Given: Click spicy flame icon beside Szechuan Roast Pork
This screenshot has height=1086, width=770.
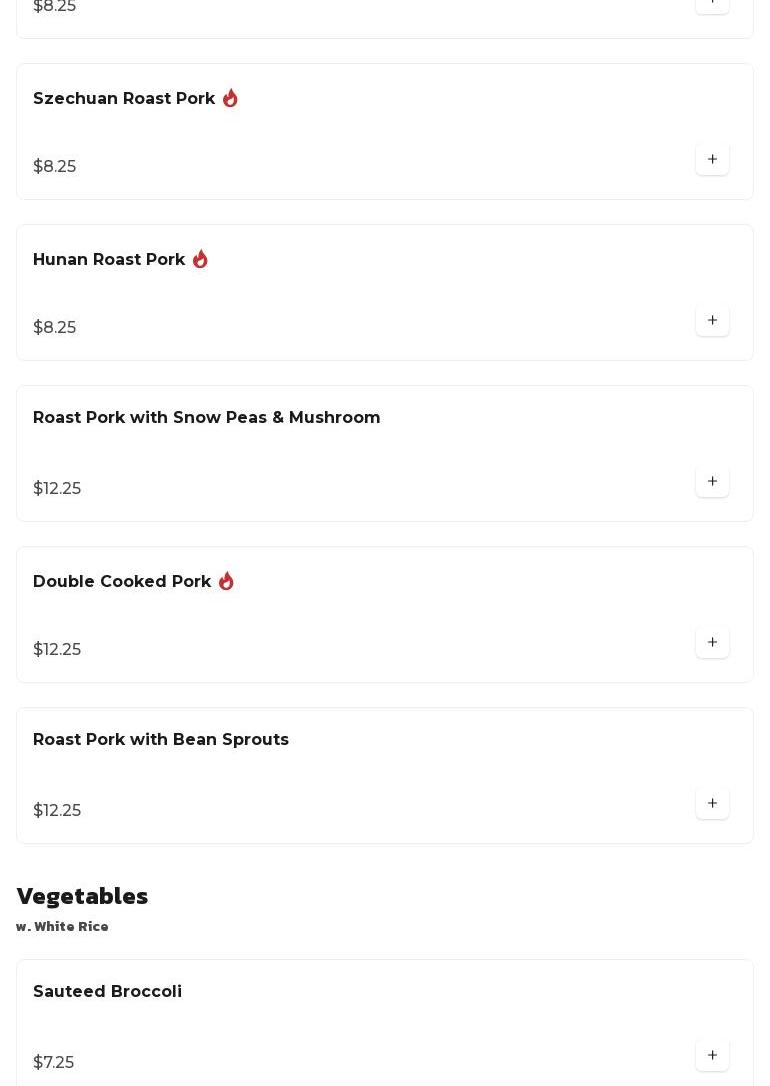Looking at the screenshot, I should [230, 98].
